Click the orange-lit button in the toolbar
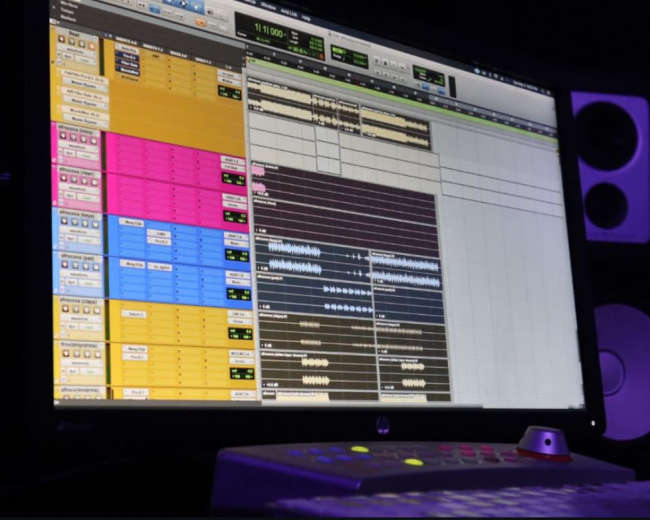650x520 pixels. click(201, 22)
